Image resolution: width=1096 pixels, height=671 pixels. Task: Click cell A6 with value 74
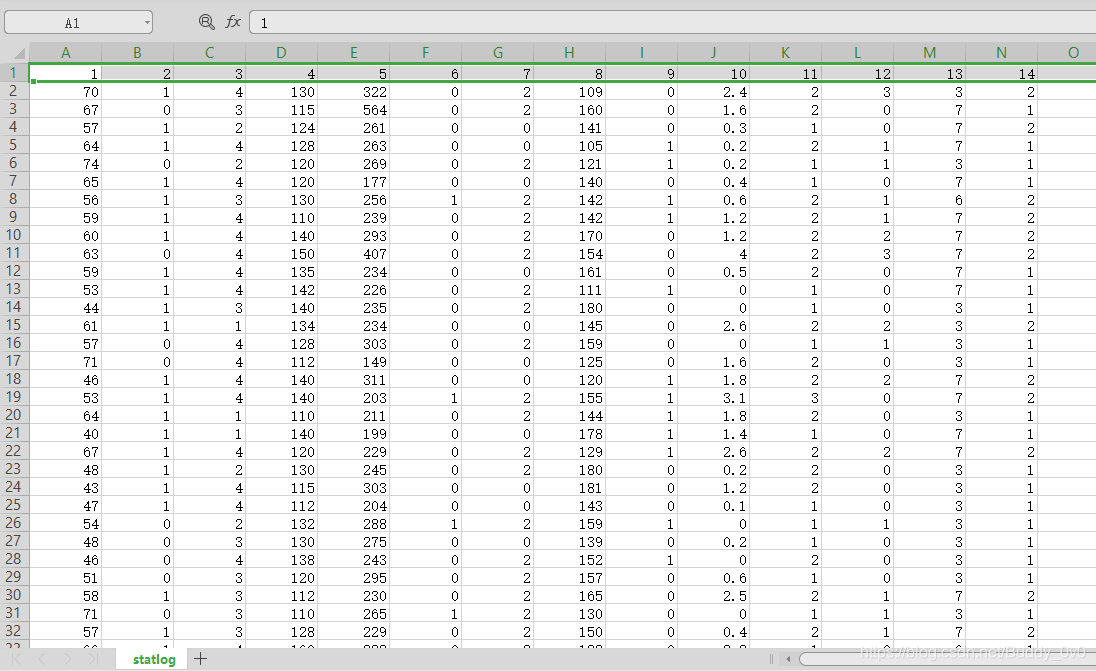click(66, 164)
